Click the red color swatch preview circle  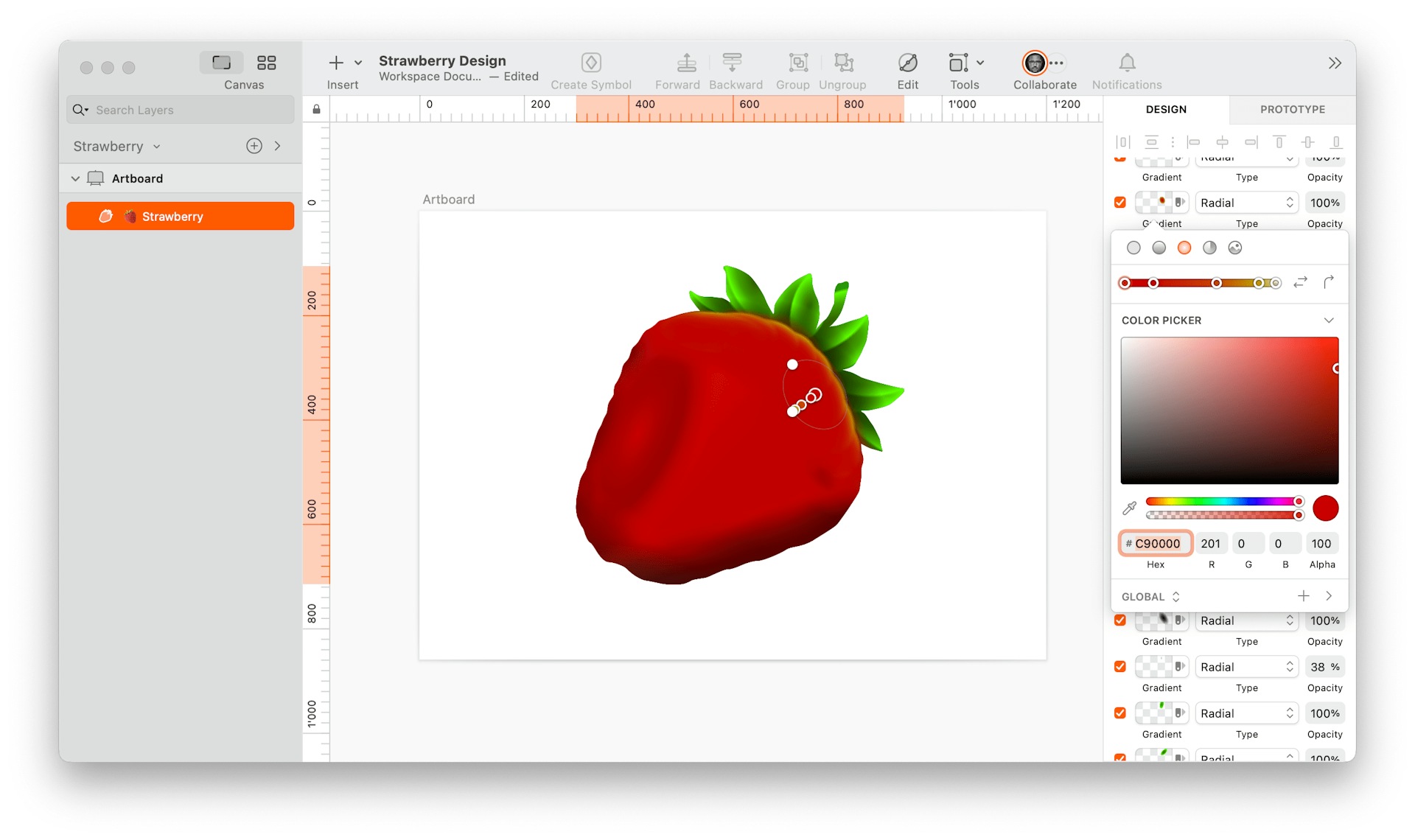1325,508
